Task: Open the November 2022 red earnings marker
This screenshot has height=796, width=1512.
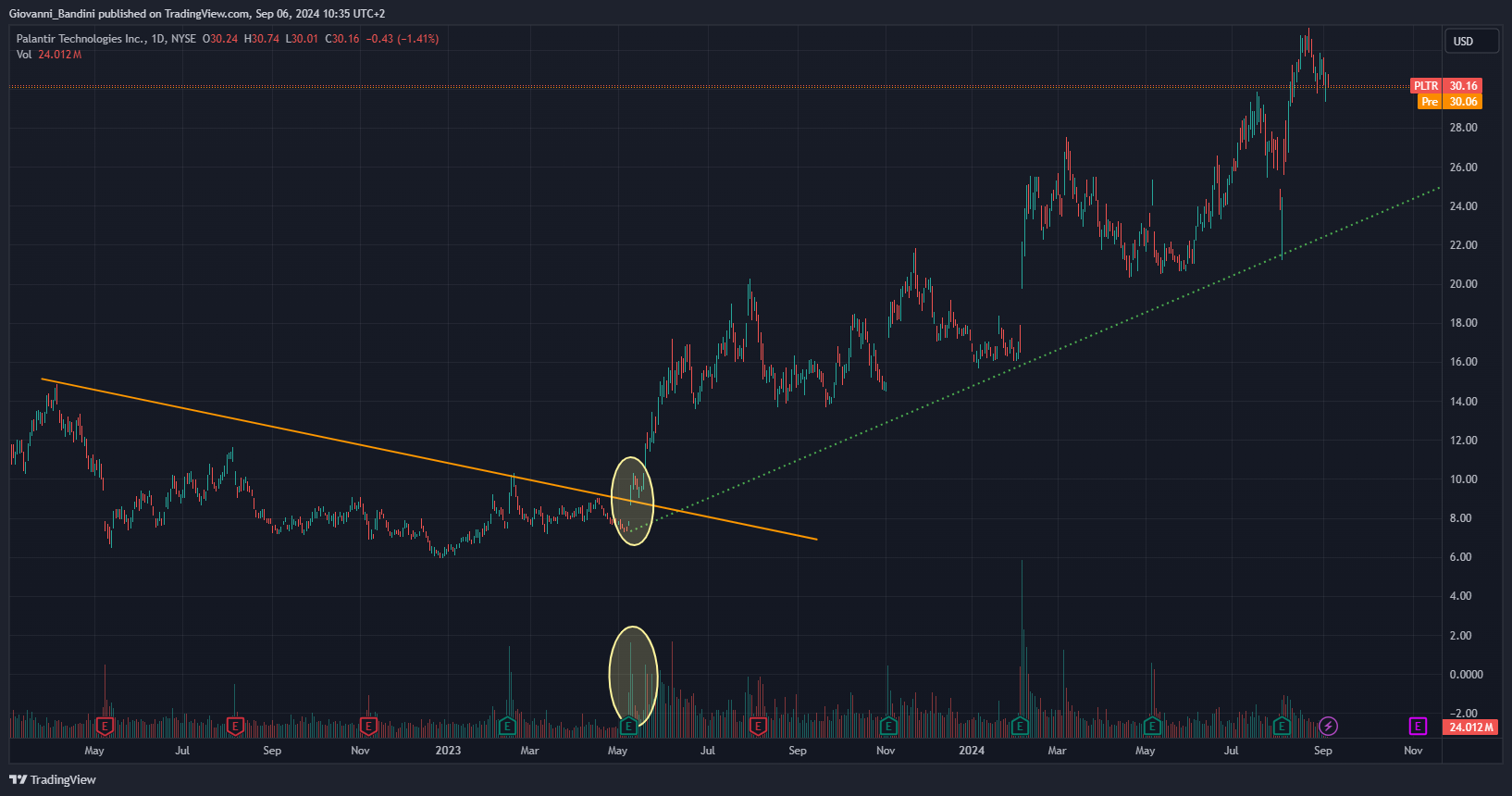Action: point(368,727)
